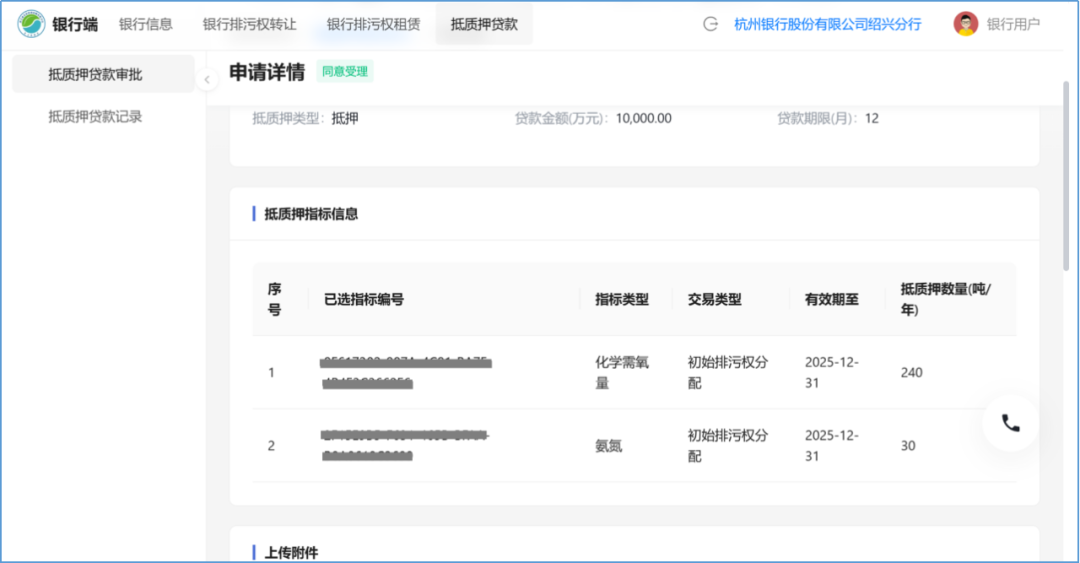Click the 化学需氧量 cell

coord(622,372)
